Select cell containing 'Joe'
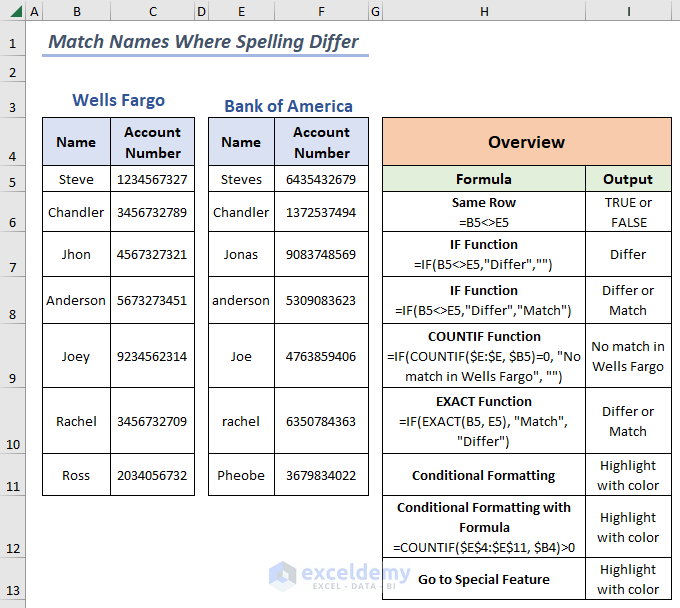Image resolution: width=680 pixels, height=608 pixels. click(241, 356)
